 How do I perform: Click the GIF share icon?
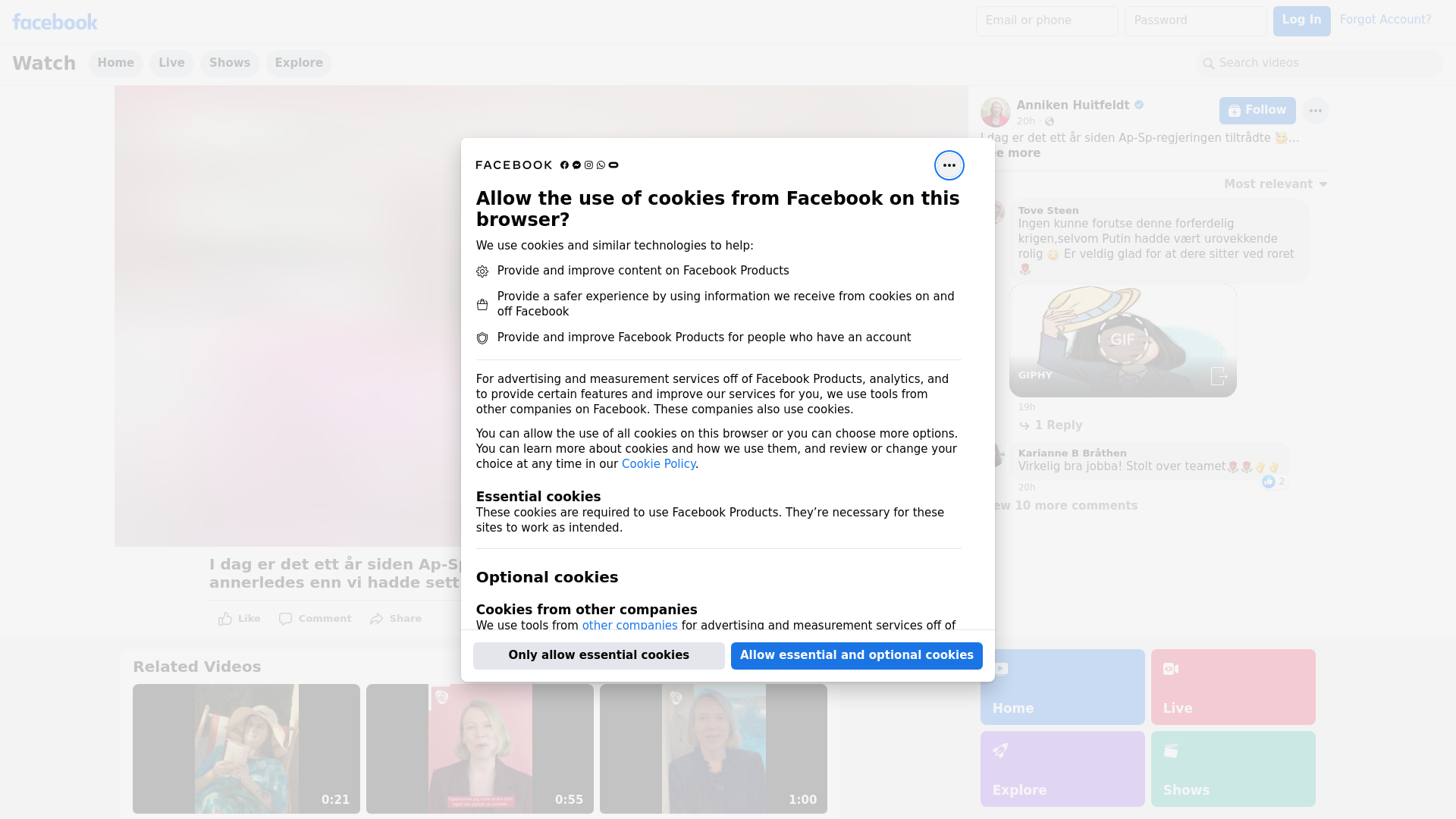tap(1218, 376)
